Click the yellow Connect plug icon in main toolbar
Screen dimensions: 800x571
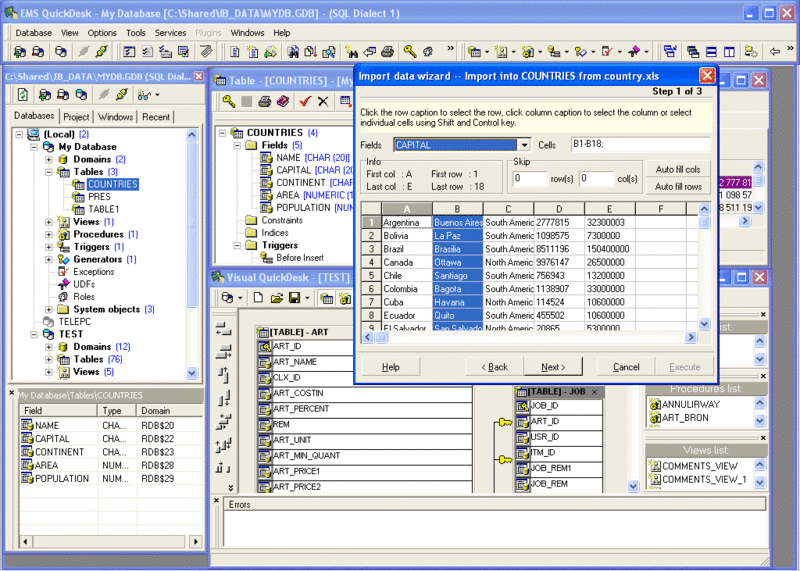pyautogui.click(x=102, y=52)
